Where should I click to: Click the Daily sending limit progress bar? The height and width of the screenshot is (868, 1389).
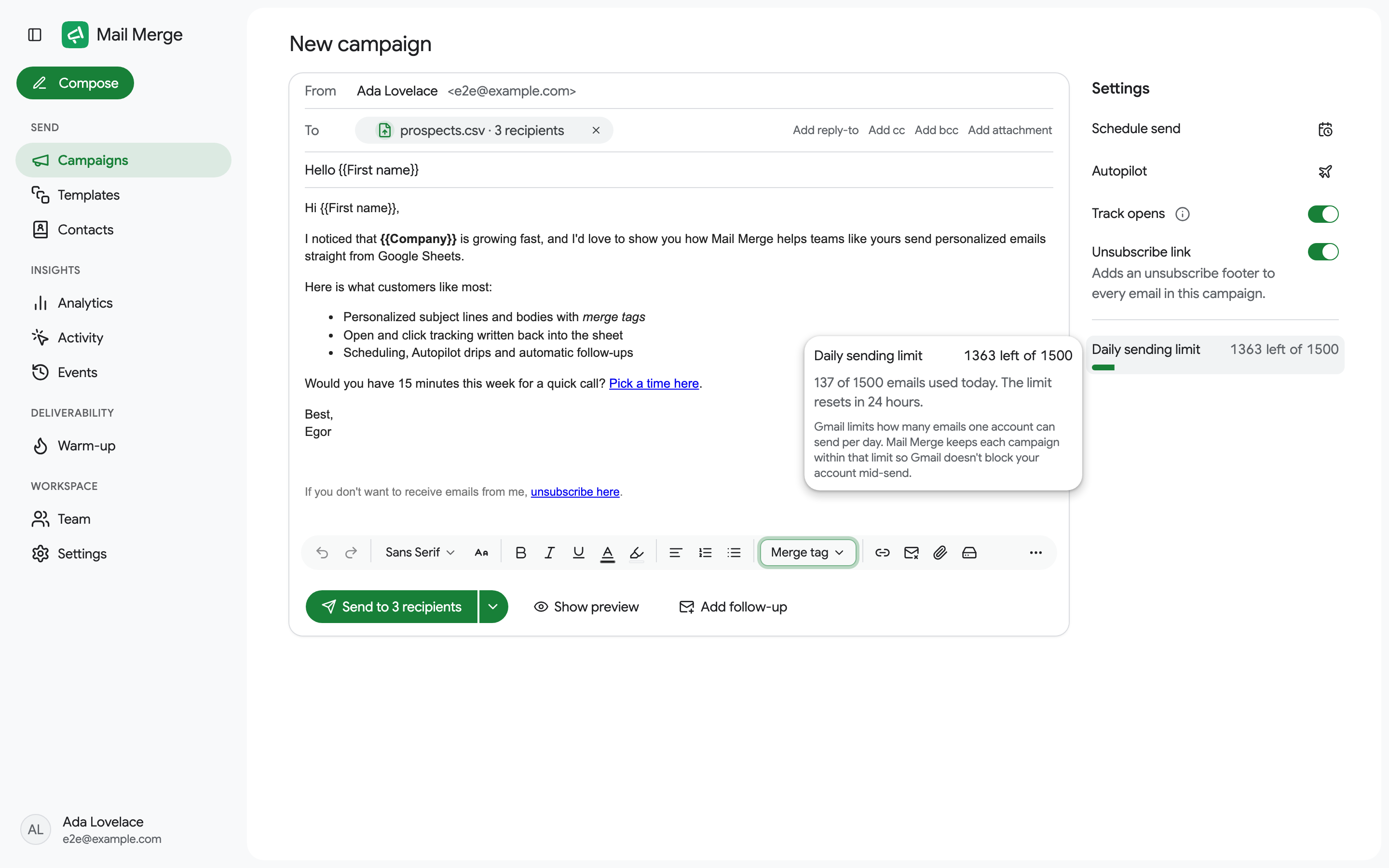[1214, 367]
